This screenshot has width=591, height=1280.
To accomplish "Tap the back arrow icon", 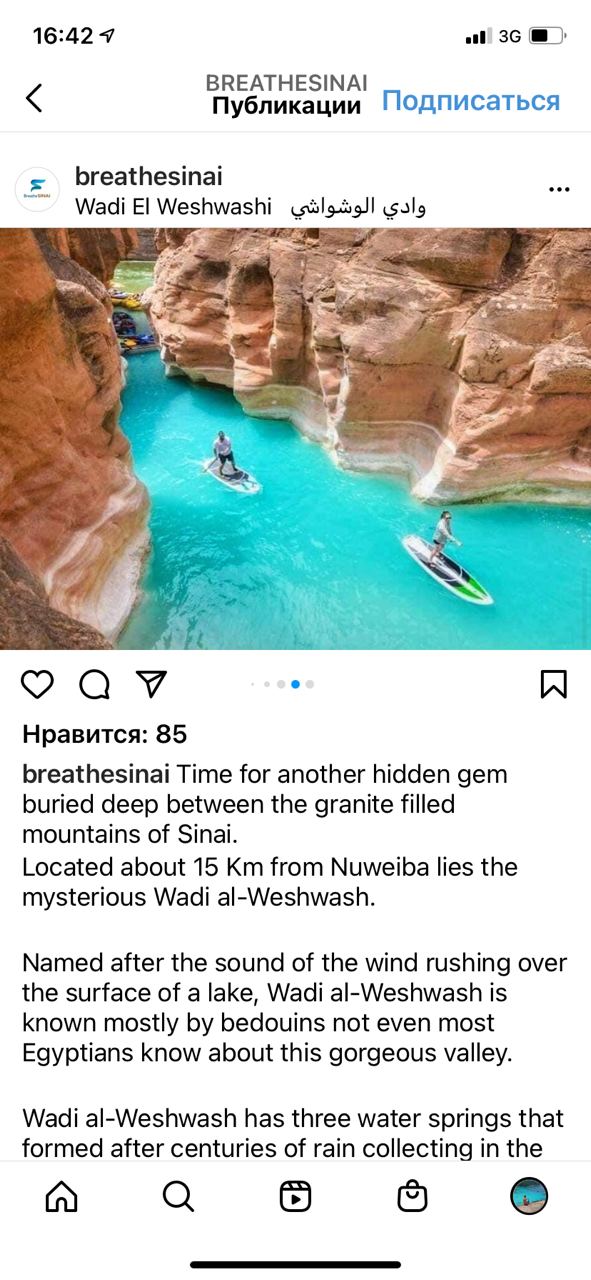I will (34, 97).
